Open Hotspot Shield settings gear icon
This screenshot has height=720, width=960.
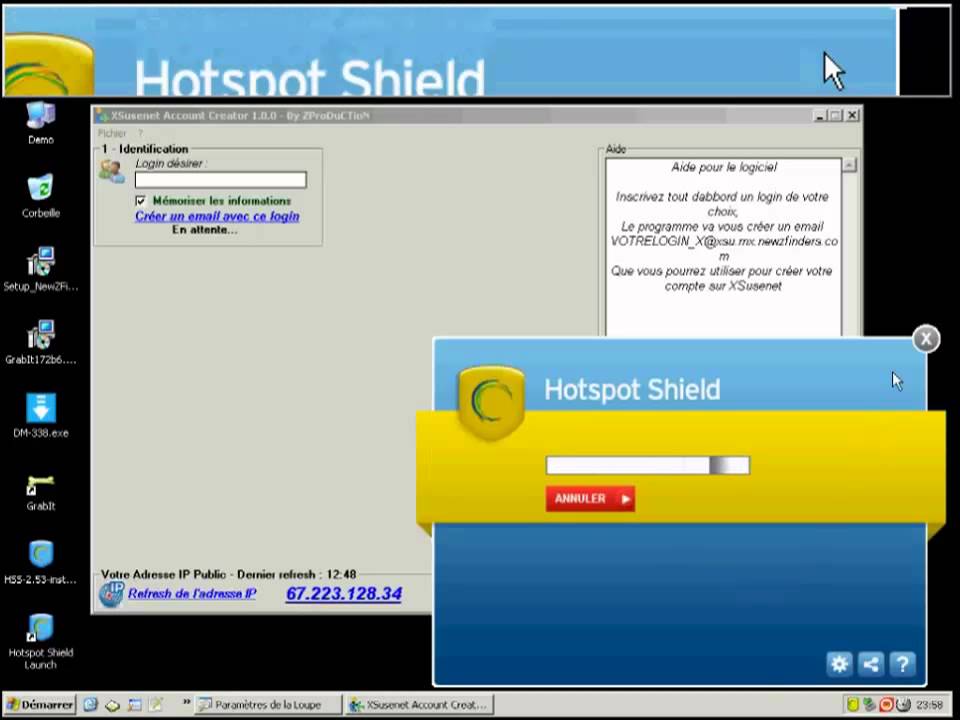(x=839, y=664)
